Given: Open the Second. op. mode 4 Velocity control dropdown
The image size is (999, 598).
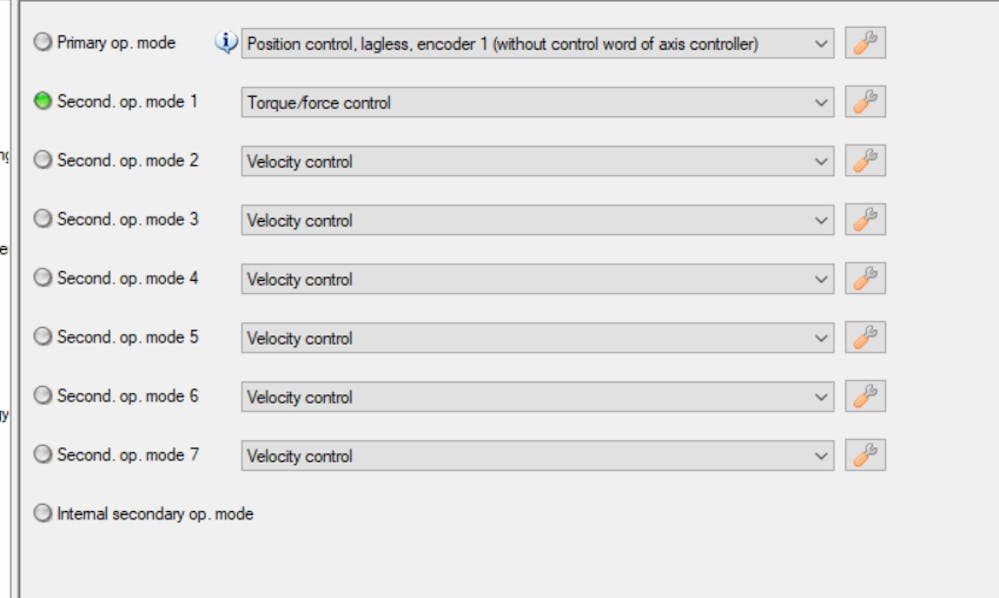Looking at the screenshot, I should tap(821, 280).
